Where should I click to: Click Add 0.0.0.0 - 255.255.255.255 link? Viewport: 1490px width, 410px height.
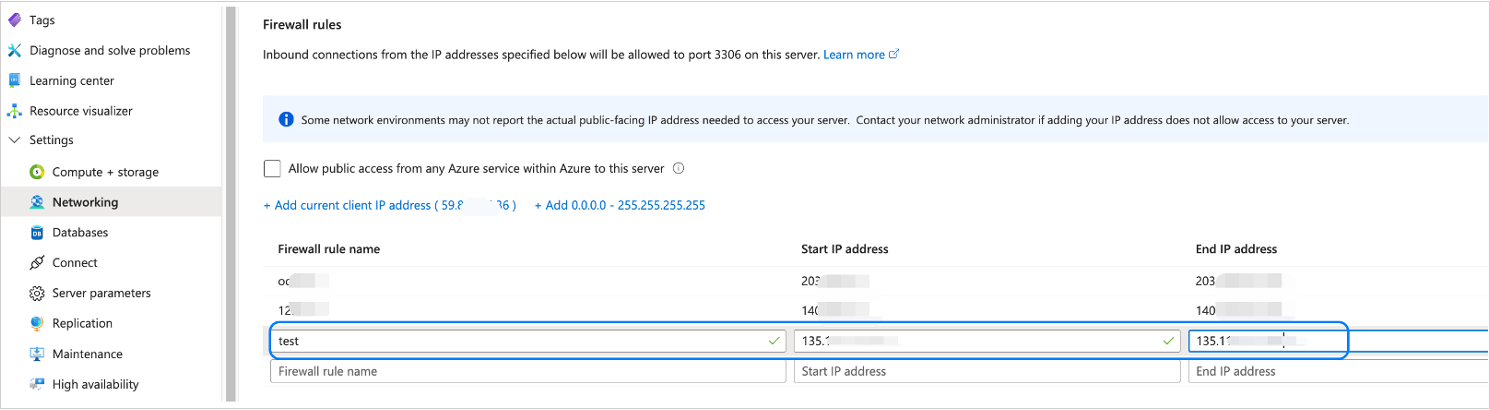(x=619, y=206)
